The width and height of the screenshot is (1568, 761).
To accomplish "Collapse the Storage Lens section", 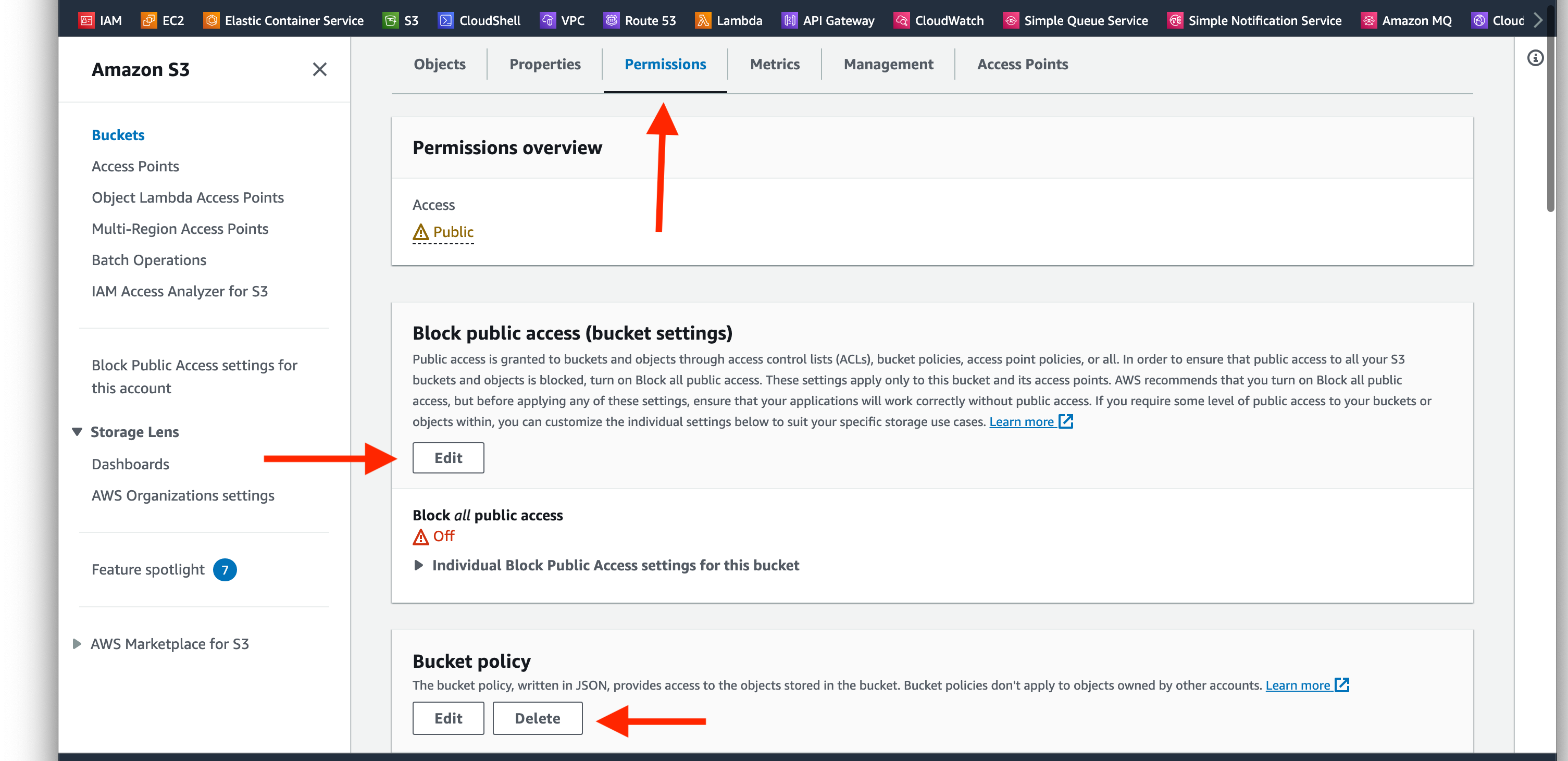I will [x=77, y=432].
